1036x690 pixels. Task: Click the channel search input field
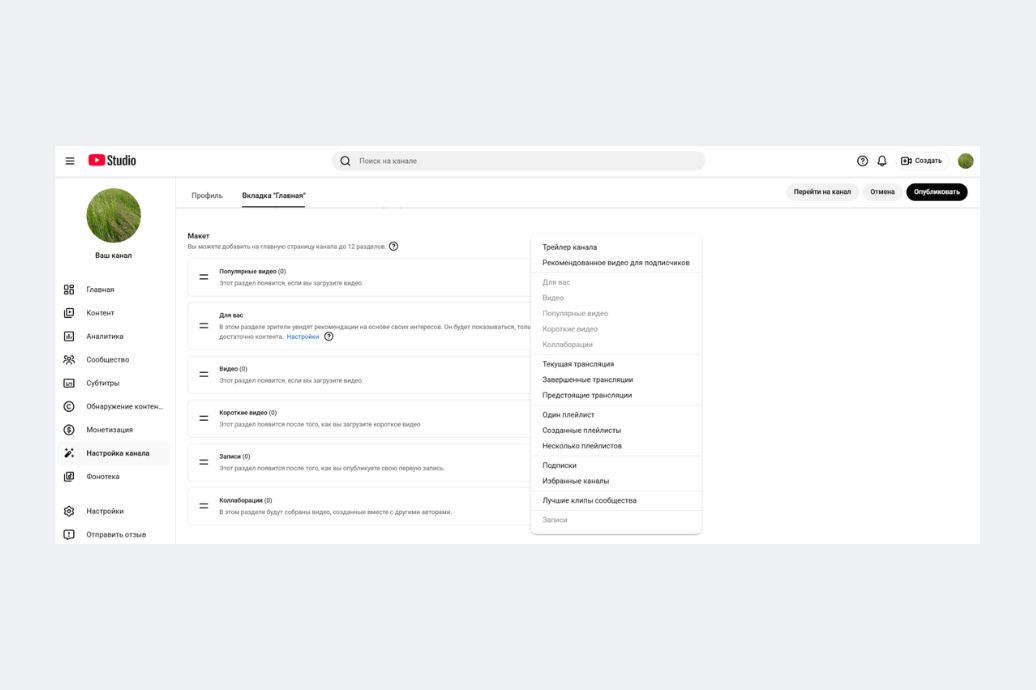[x=518, y=161]
